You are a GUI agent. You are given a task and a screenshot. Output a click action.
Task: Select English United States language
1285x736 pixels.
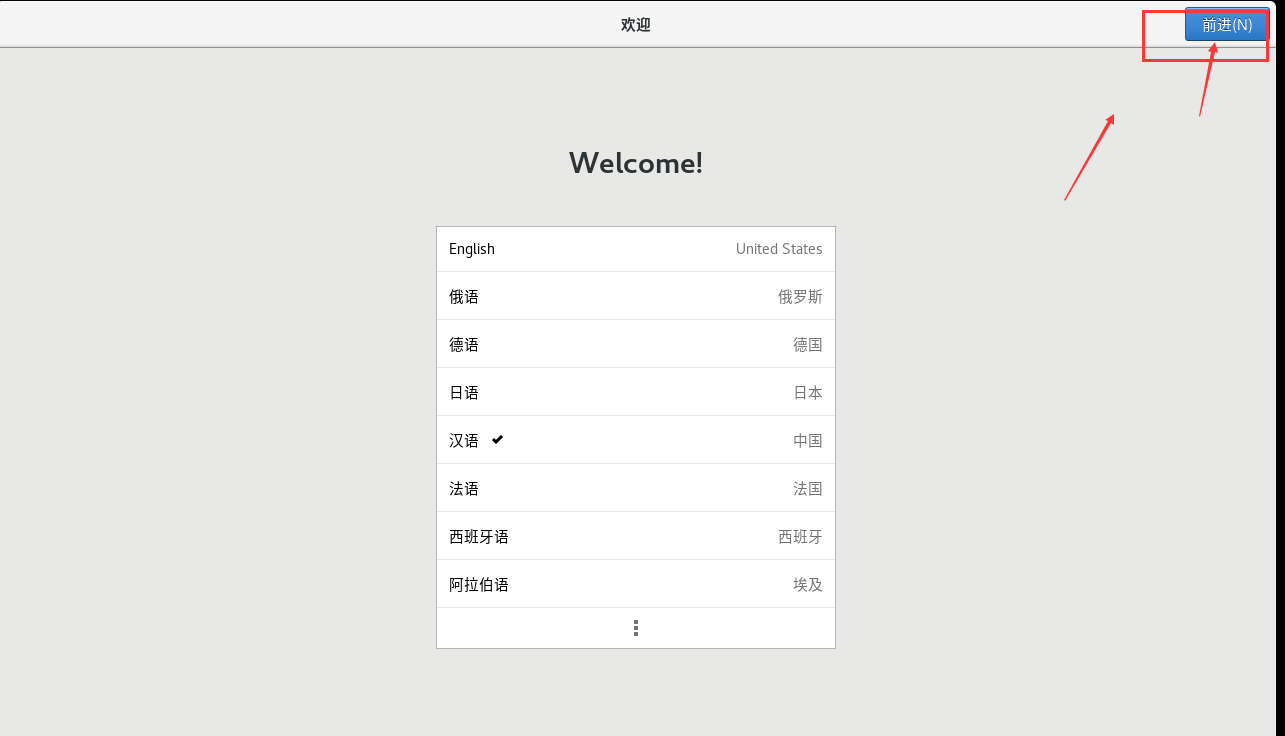coord(636,249)
